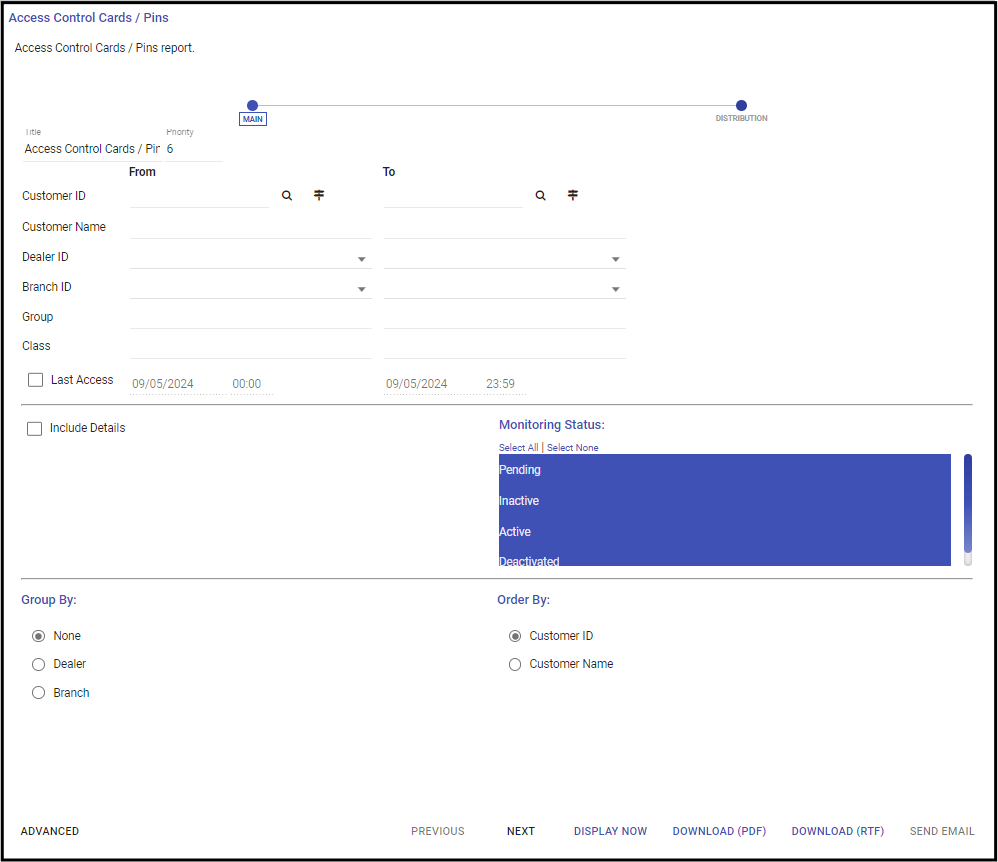The image size is (998, 862).
Task: Go to the DISTRIBUTION step marker
Action: click(741, 106)
